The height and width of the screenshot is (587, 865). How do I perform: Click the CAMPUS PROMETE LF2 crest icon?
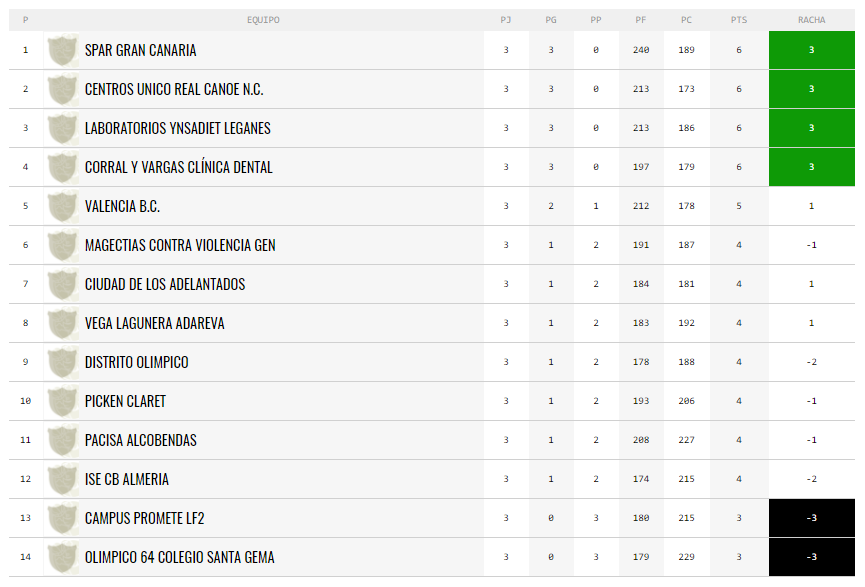[62, 518]
